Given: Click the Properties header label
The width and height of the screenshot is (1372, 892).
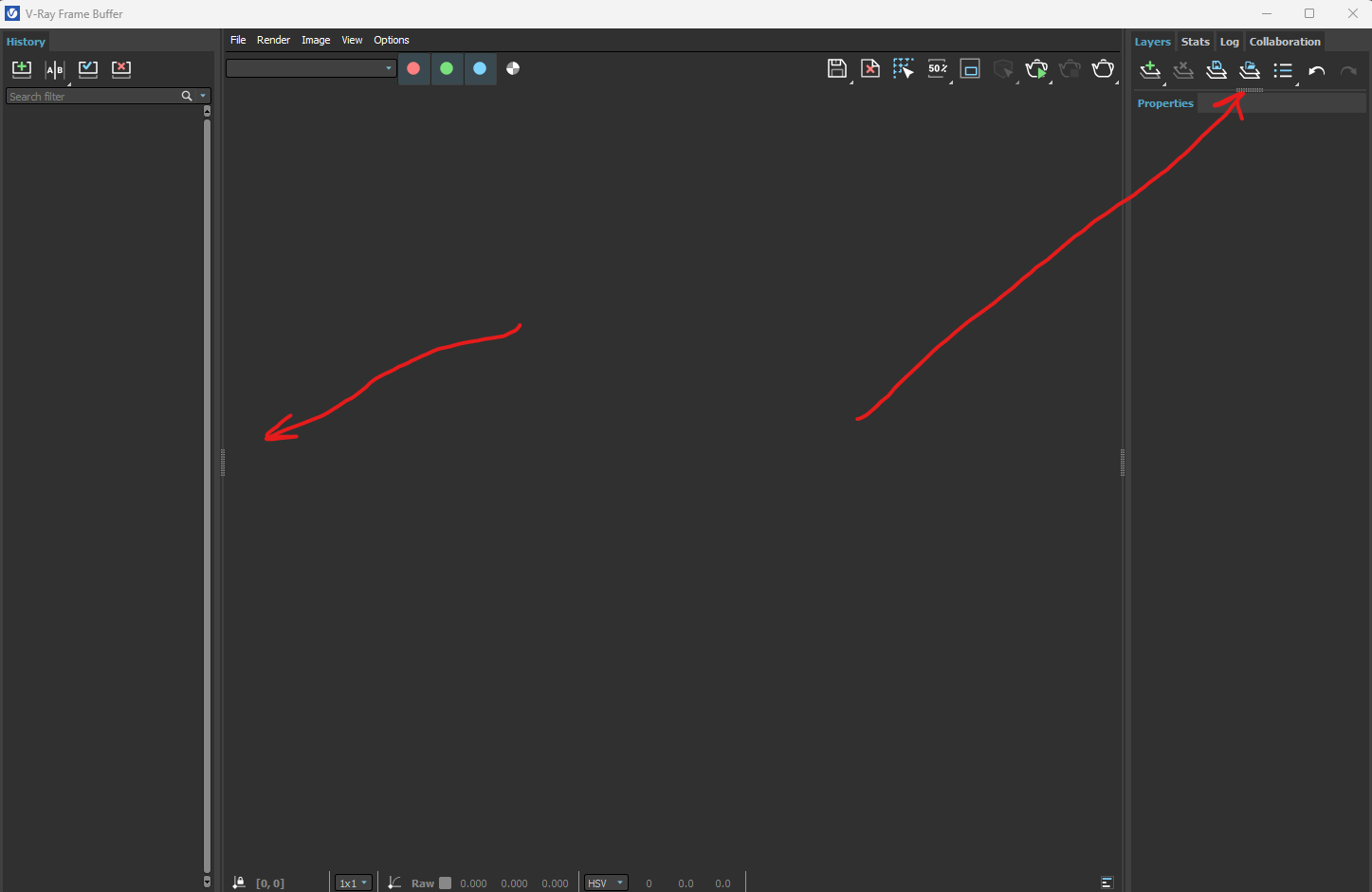Looking at the screenshot, I should (x=1165, y=103).
